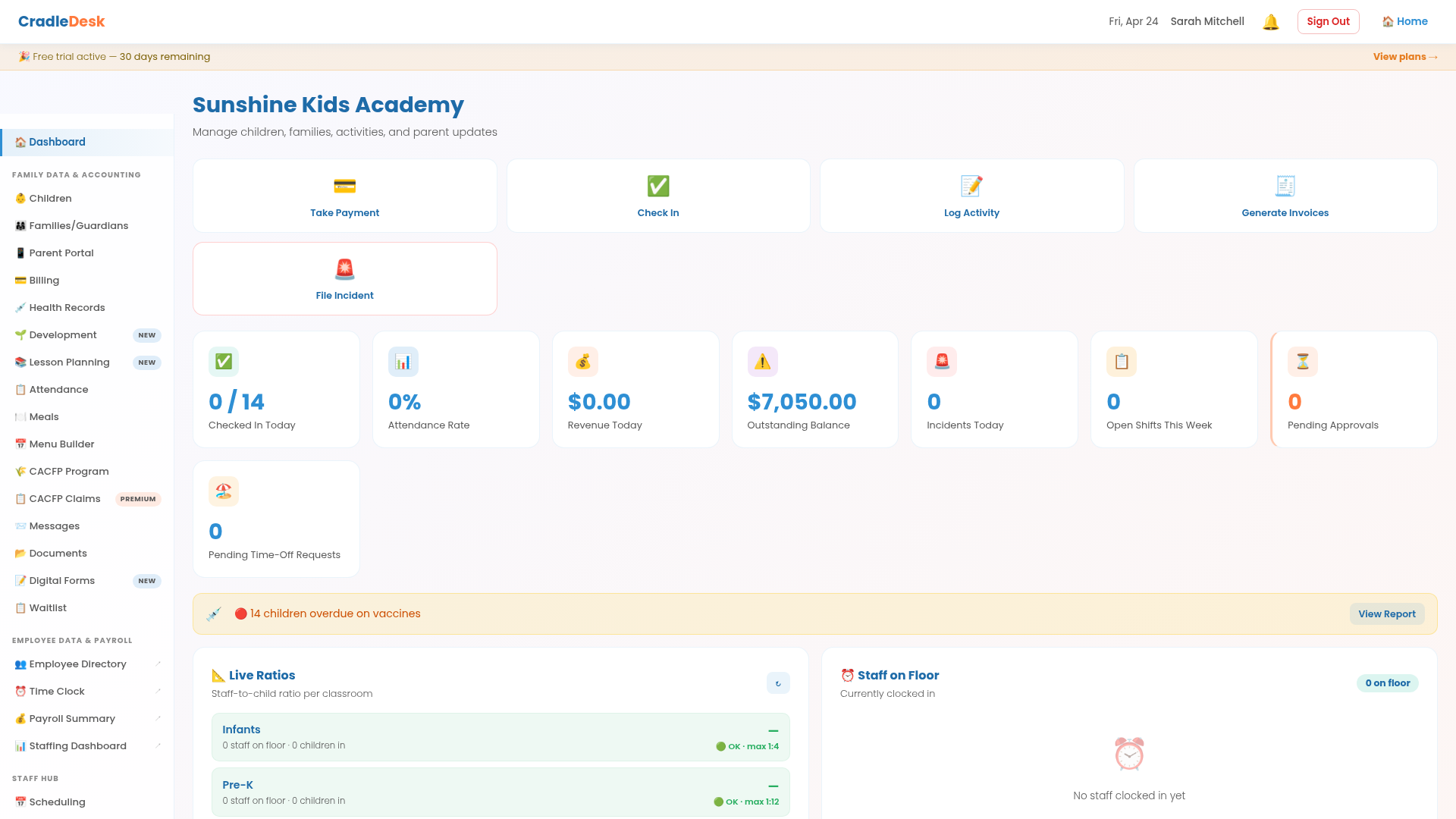Click the Generate Invoices document icon
Image resolution: width=1456 pixels, height=819 pixels.
point(1285,186)
